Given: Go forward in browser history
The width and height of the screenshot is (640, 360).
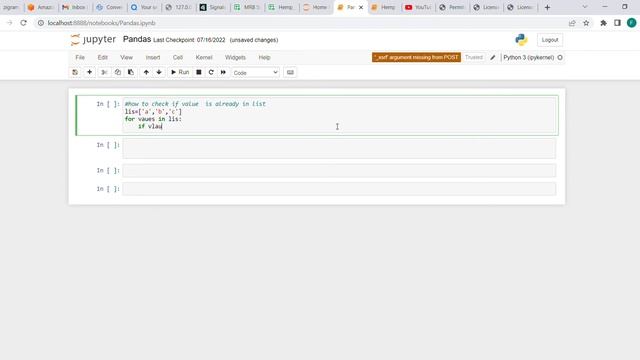Looking at the screenshot, I should point(9,23).
